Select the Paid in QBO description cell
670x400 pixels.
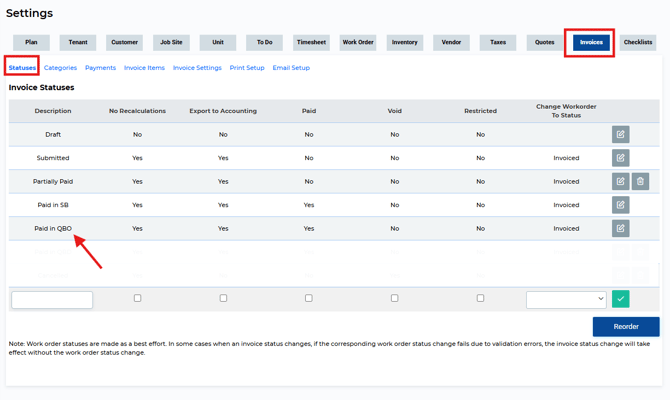click(x=53, y=228)
